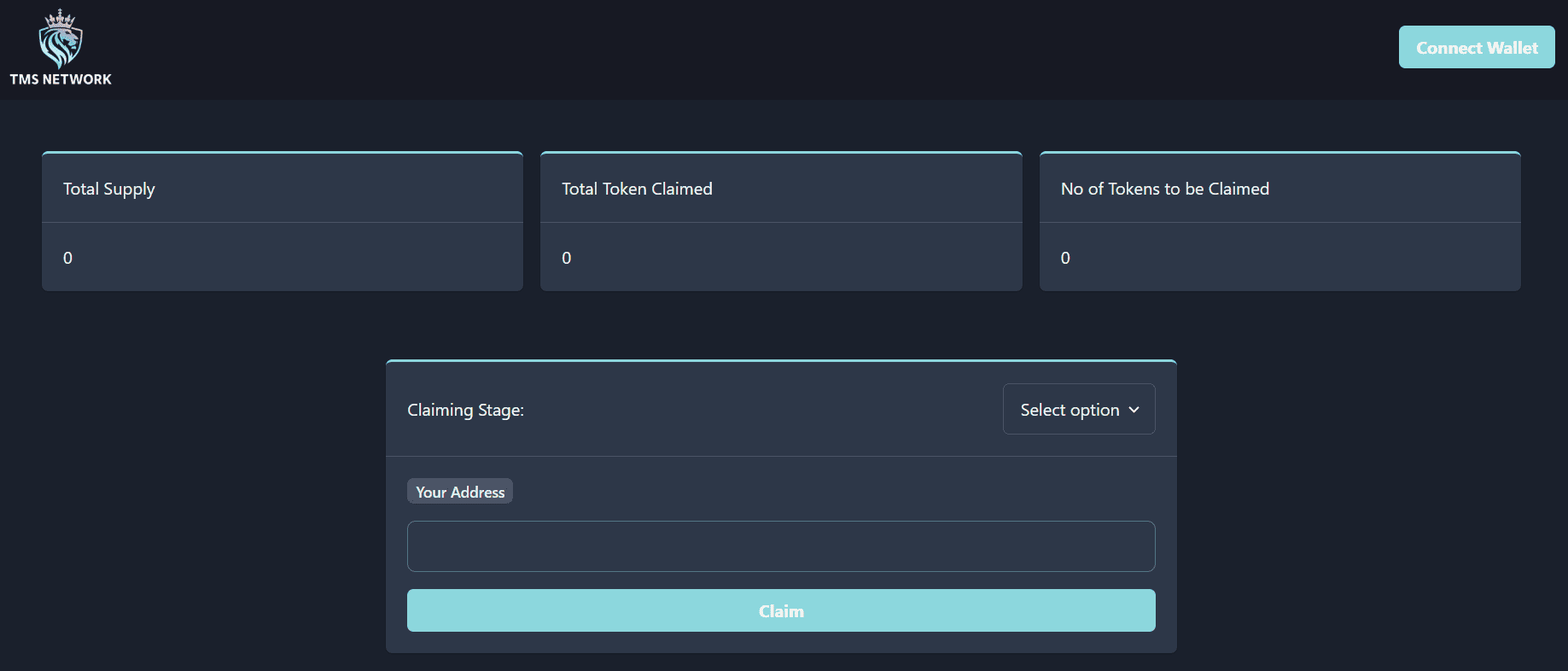
Task: Click the Total Supply value of 0
Action: pos(68,258)
